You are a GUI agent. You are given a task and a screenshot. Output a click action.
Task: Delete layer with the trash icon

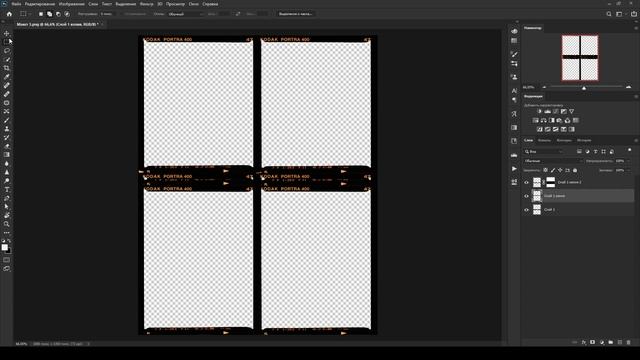(629, 342)
